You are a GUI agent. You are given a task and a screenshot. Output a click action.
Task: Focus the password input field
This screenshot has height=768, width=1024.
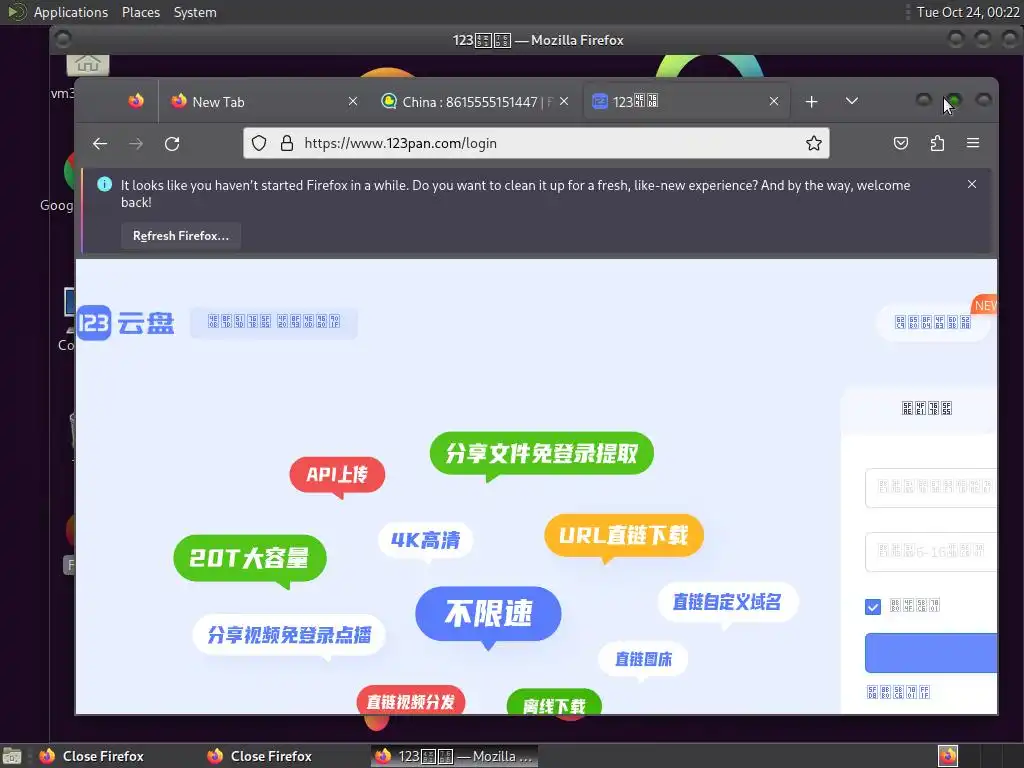coord(931,552)
